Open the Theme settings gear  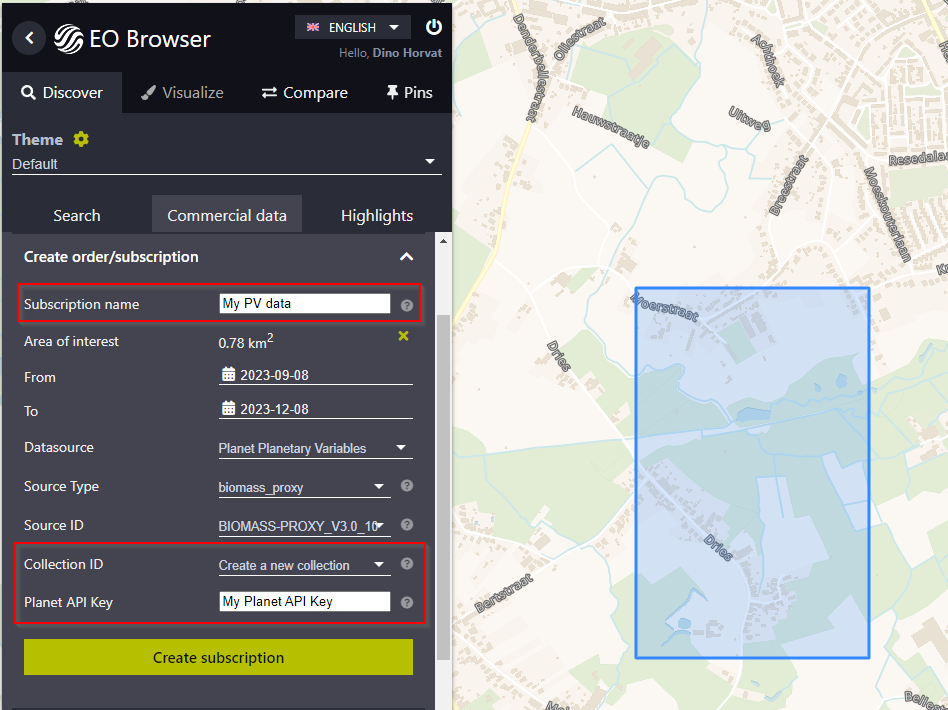(81, 139)
